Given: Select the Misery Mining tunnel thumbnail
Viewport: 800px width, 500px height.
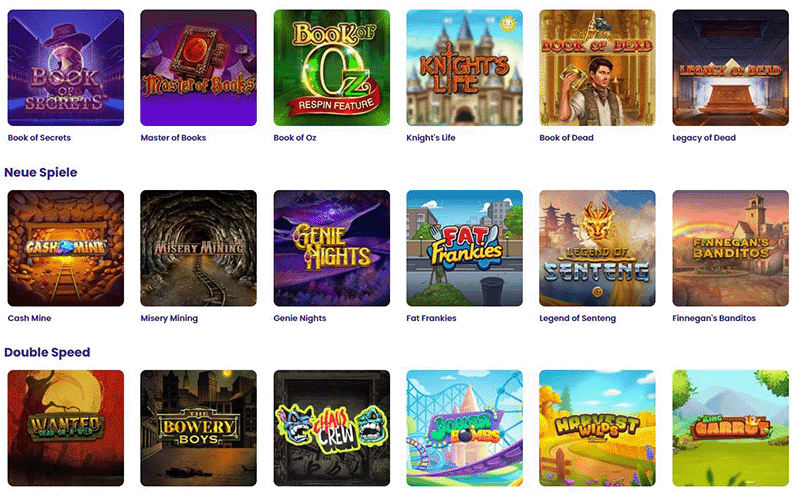Looking at the screenshot, I should (x=198, y=248).
